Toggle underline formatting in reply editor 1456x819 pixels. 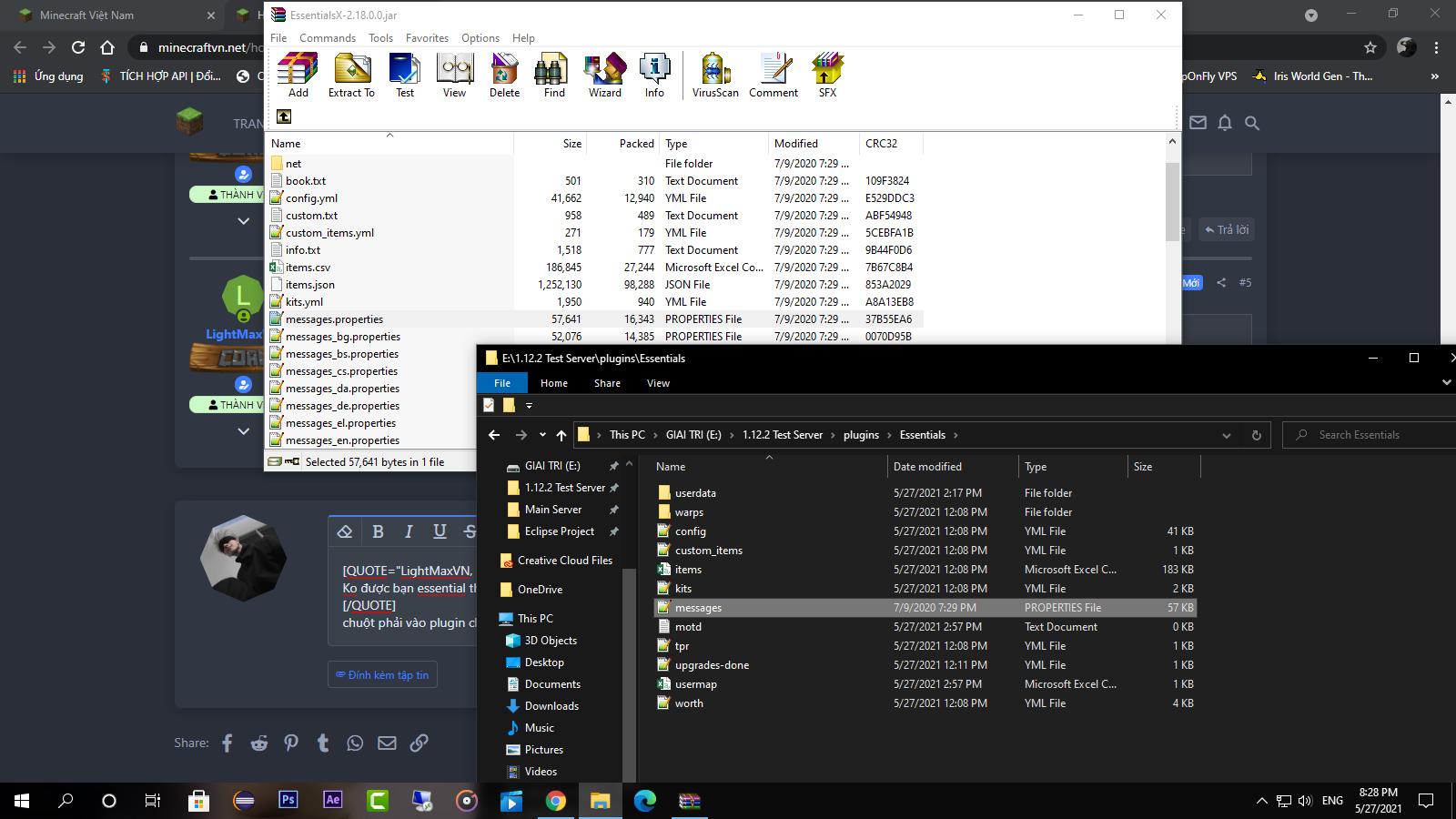tap(440, 531)
